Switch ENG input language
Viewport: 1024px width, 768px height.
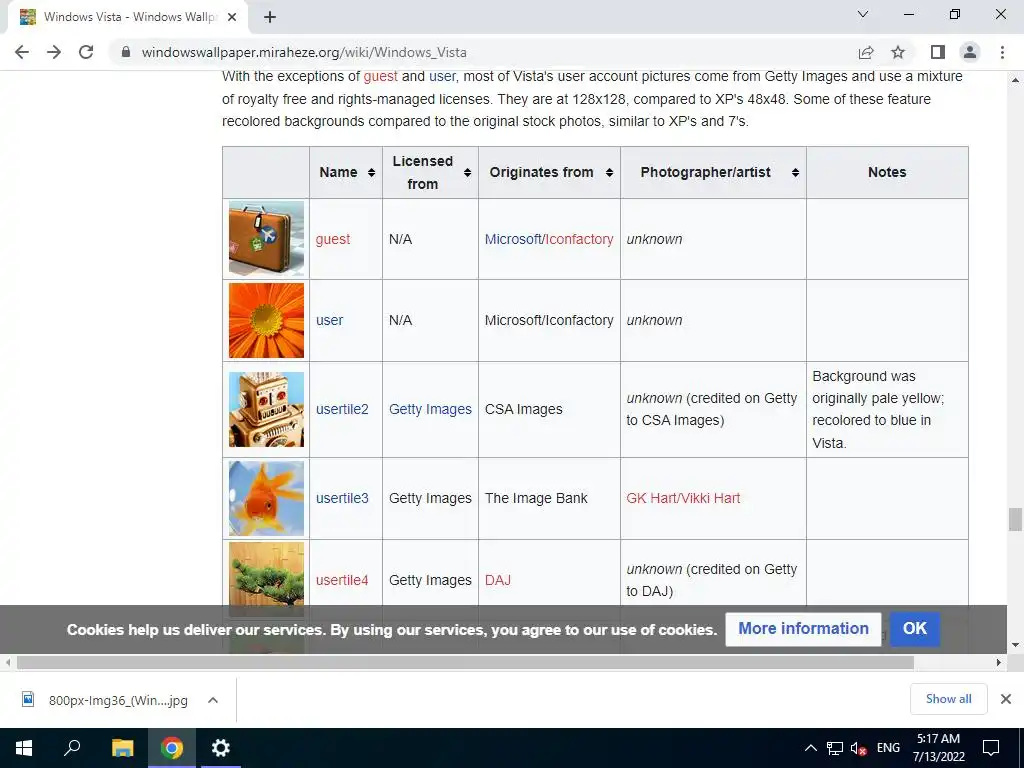coord(888,748)
